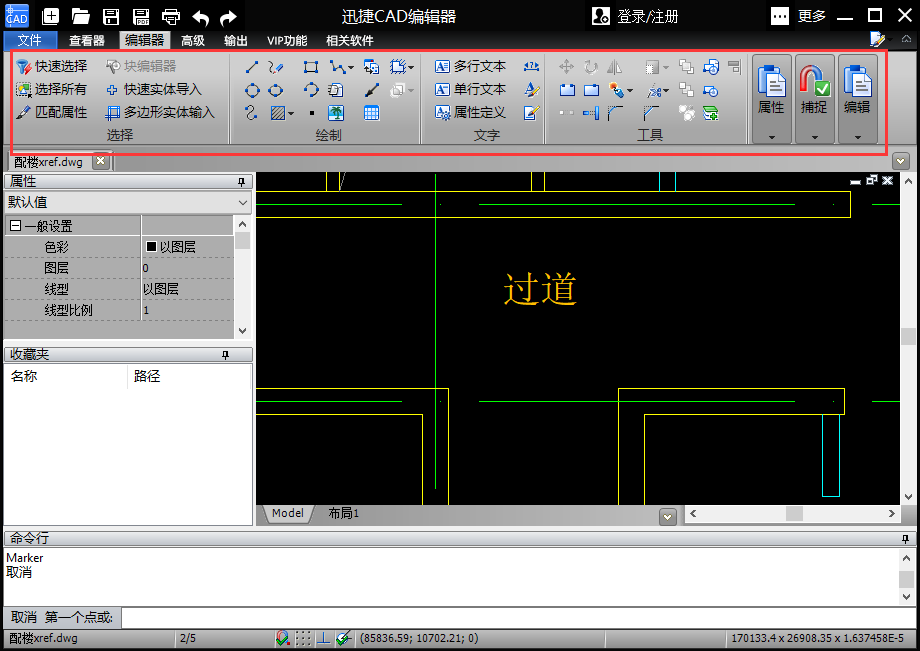Click the print icon in title bar
Viewport: 920px width, 651px height.
coord(171,16)
